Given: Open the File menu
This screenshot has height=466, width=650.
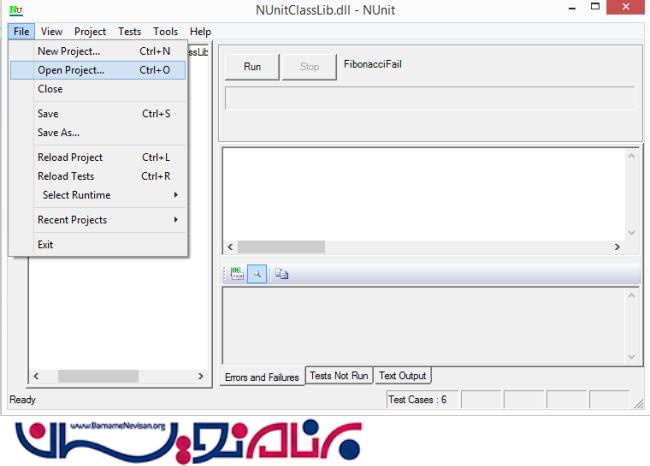Looking at the screenshot, I should click(21, 32).
